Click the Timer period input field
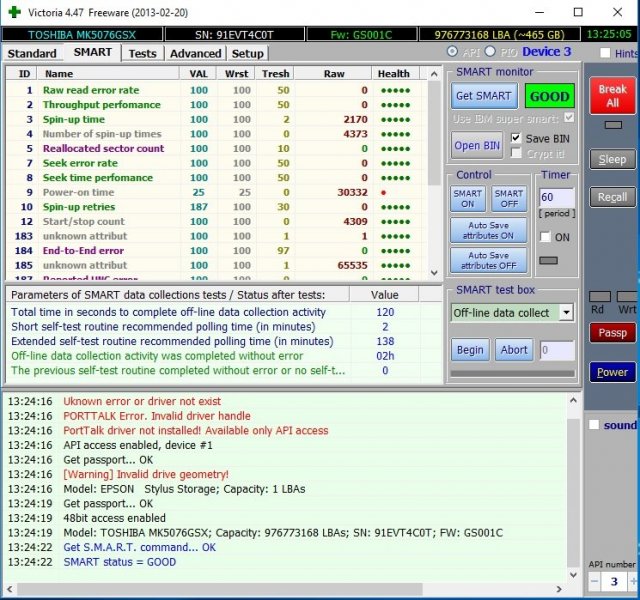Screen dimensions: 640x600 pos(556,198)
